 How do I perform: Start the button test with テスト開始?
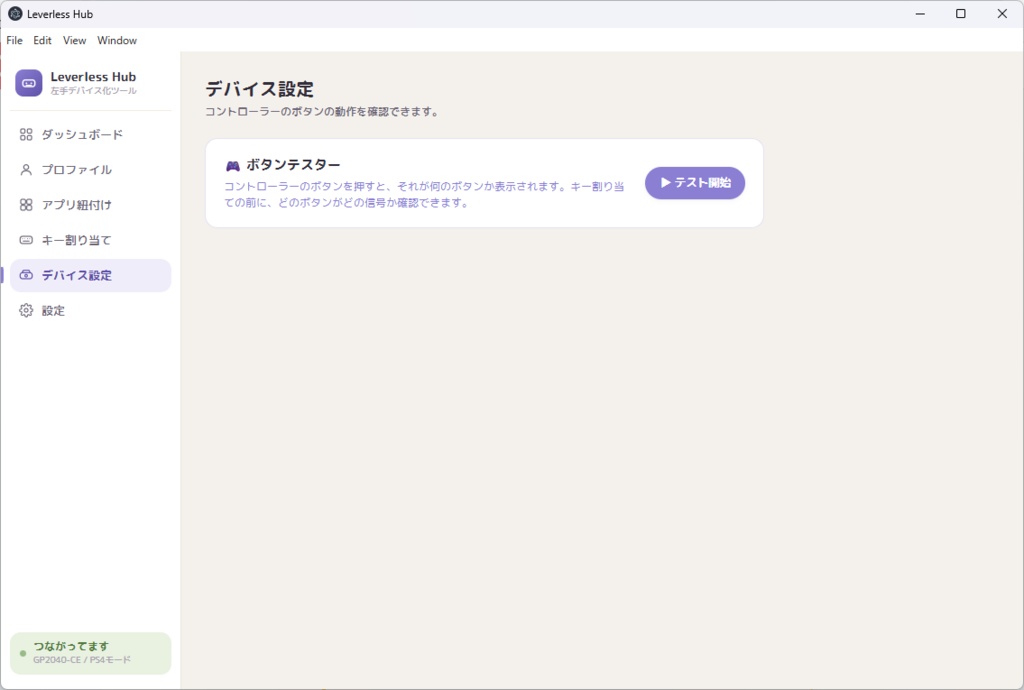pos(695,183)
